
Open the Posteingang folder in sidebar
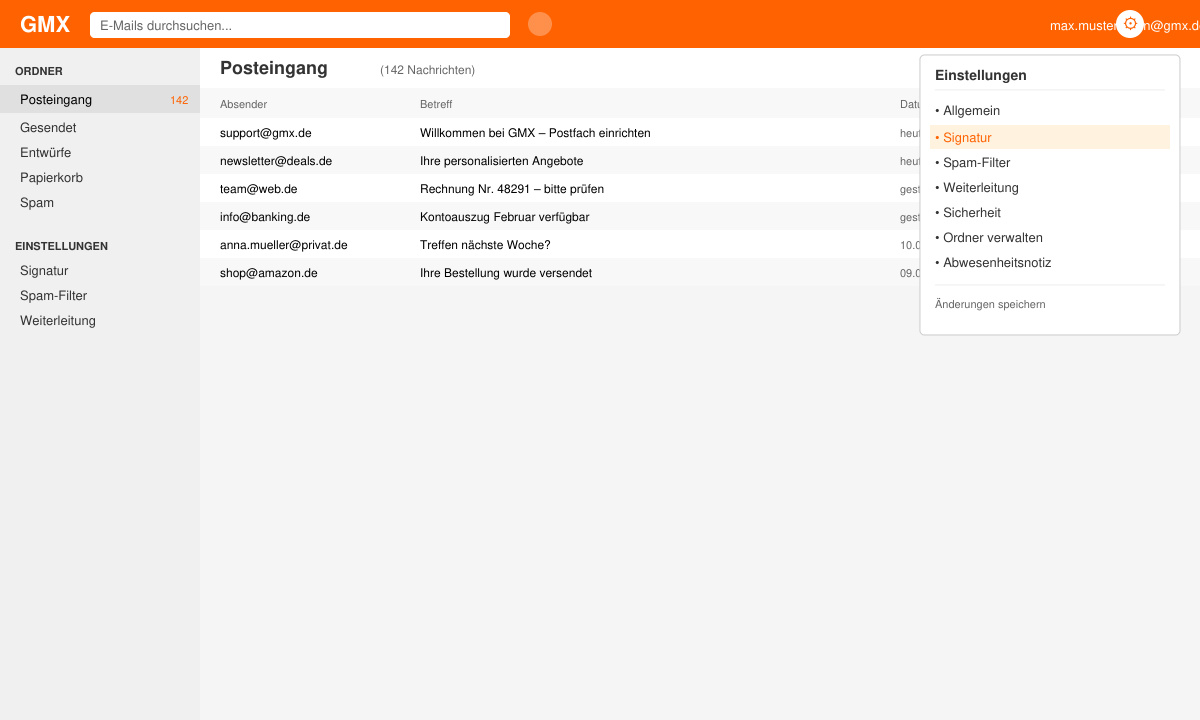100,100
